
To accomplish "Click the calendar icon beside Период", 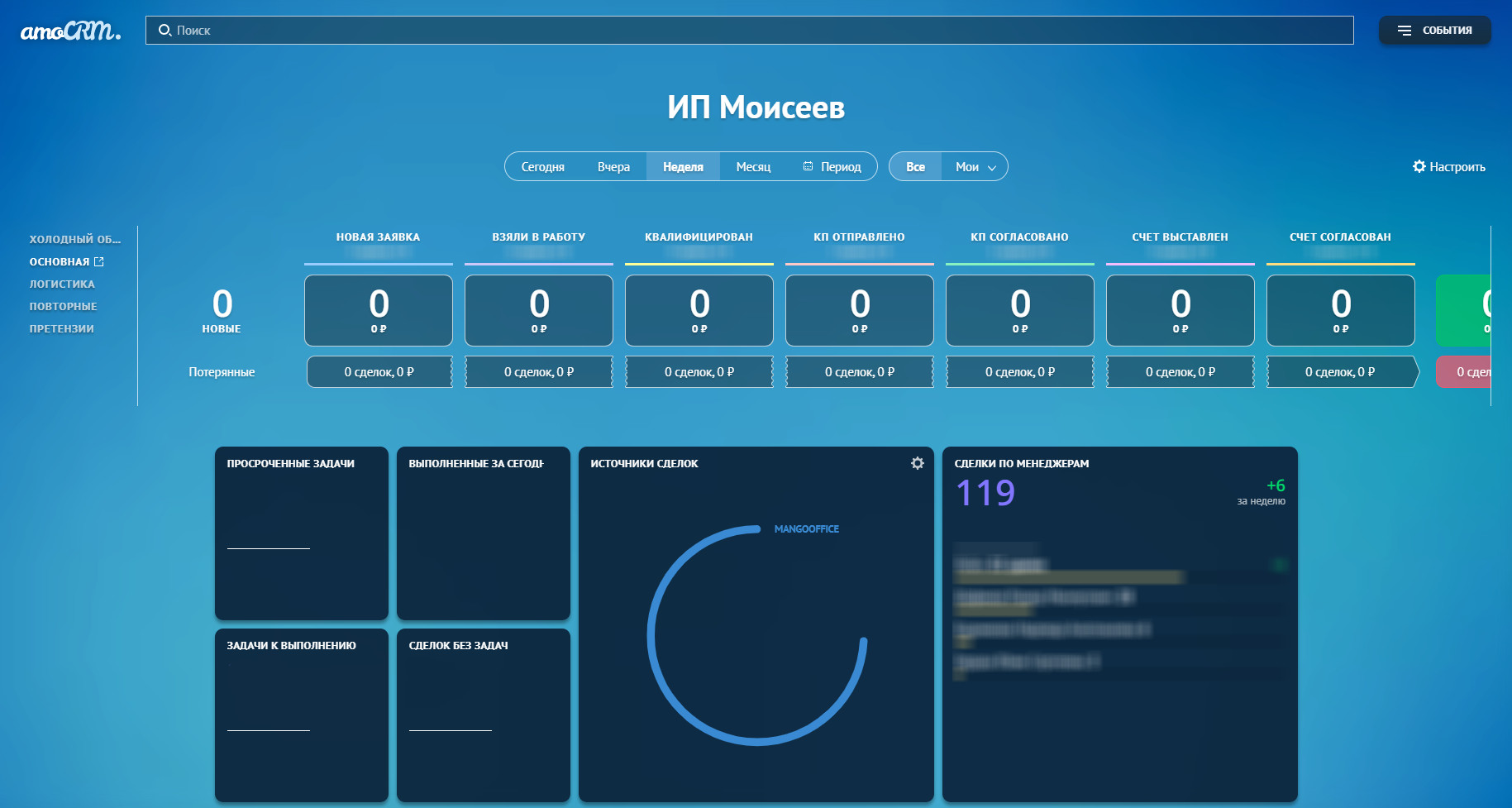I will click(808, 166).
